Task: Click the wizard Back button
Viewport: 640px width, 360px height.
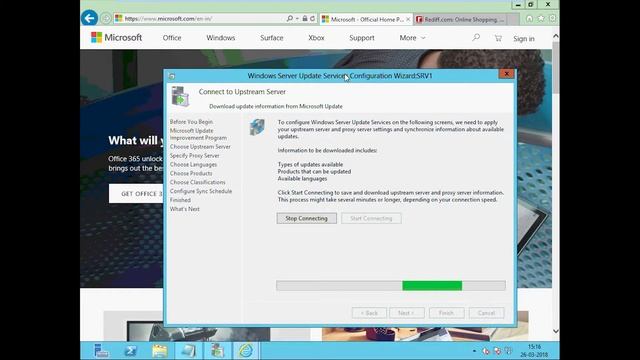Action: [369, 313]
